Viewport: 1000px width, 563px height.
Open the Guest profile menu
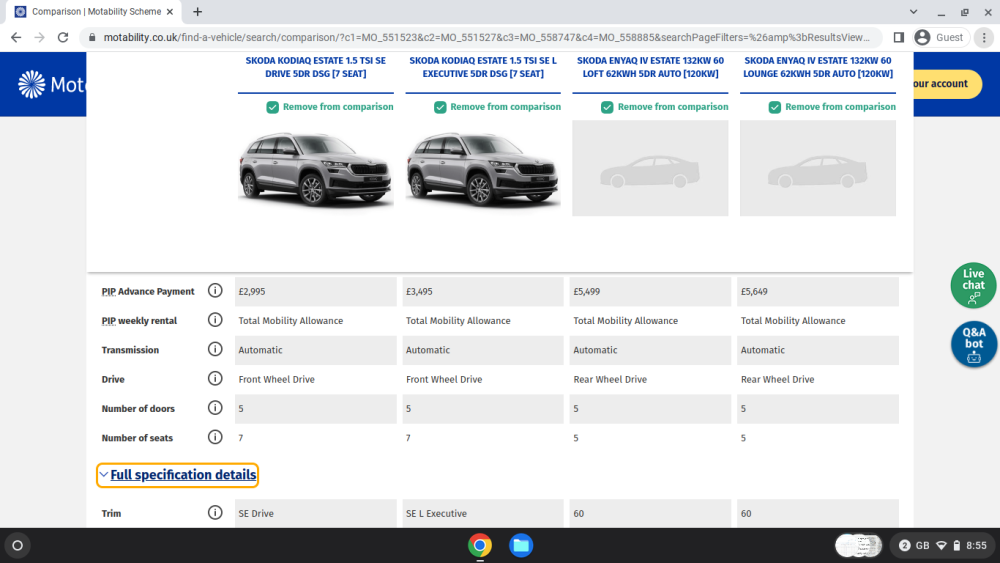[x=940, y=38]
